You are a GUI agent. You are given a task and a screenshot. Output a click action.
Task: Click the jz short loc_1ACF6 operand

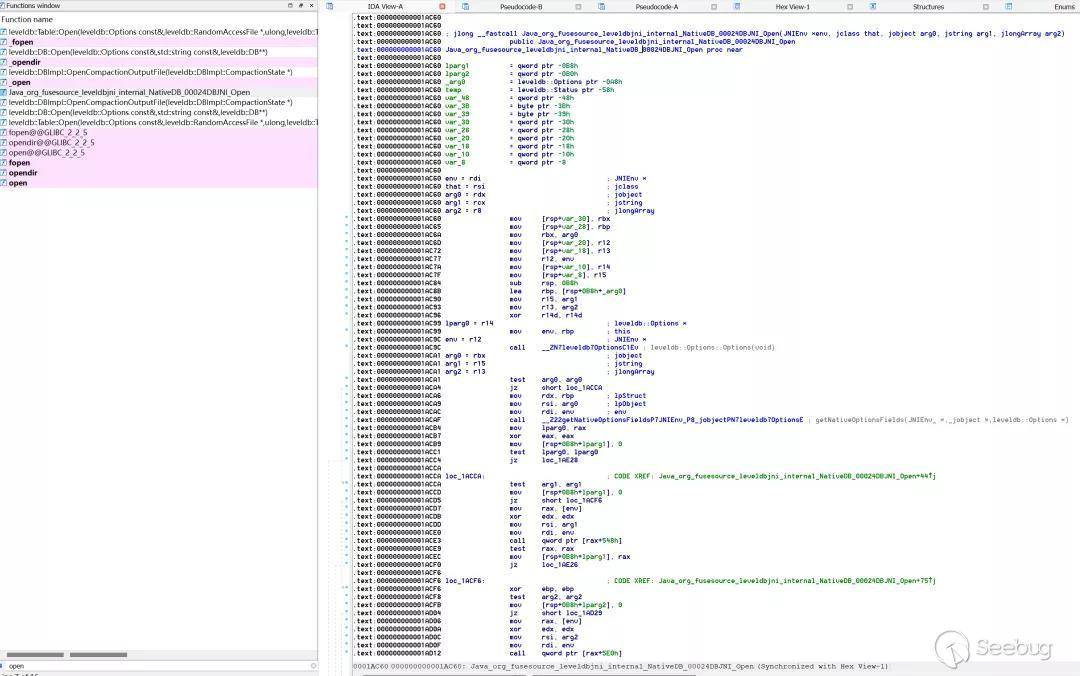572,500
